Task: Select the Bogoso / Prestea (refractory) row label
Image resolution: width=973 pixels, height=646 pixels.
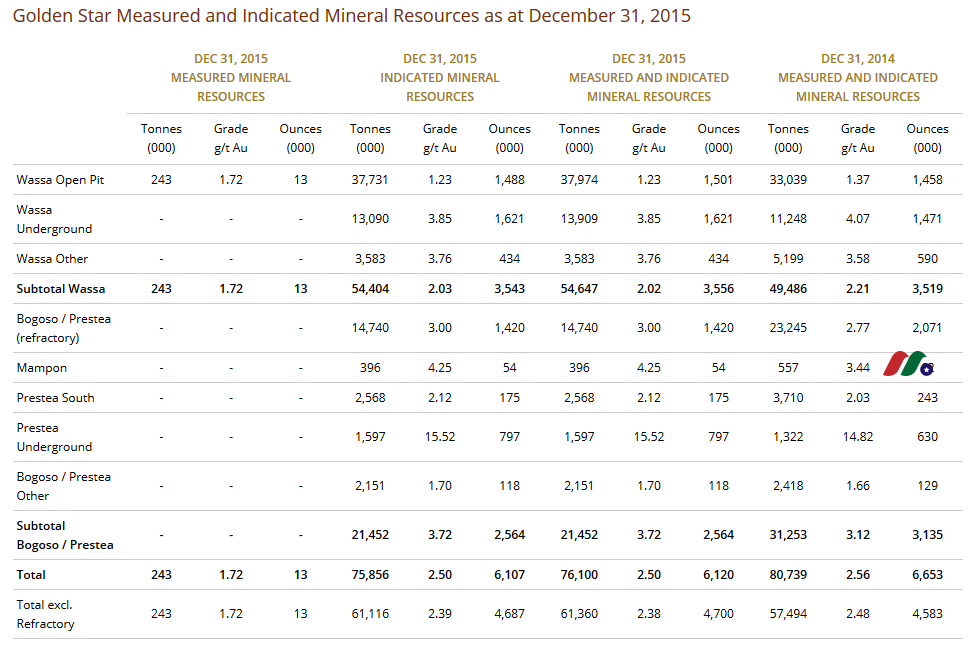Action: [63, 328]
